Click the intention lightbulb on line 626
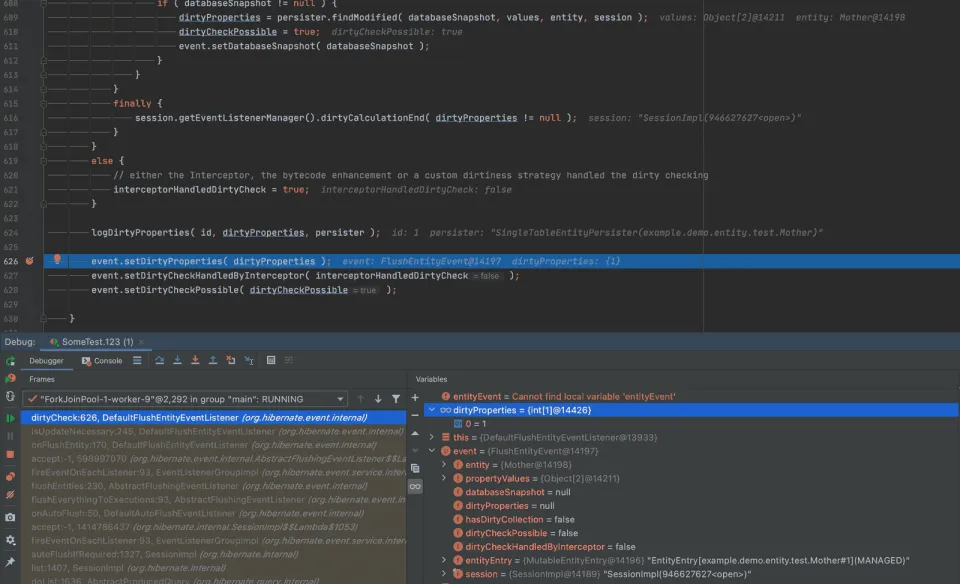Image resolution: width=960 pixels, height=584 pixels. 57,260
